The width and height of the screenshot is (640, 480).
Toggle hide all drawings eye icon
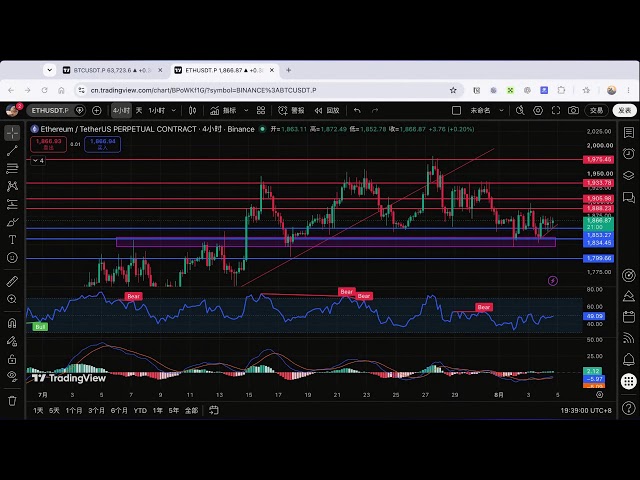pos(12,376)
